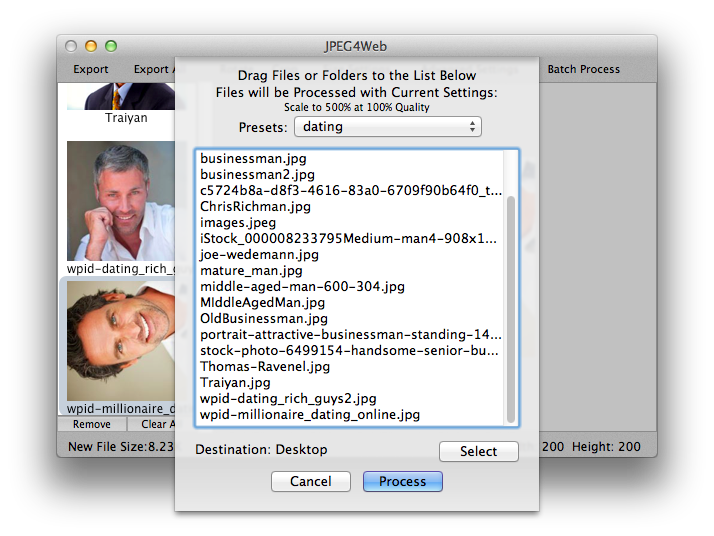Select images.jpeg in the list
Image resolution: width=714 pixels, height=536 pixels.
coord(351,223)
